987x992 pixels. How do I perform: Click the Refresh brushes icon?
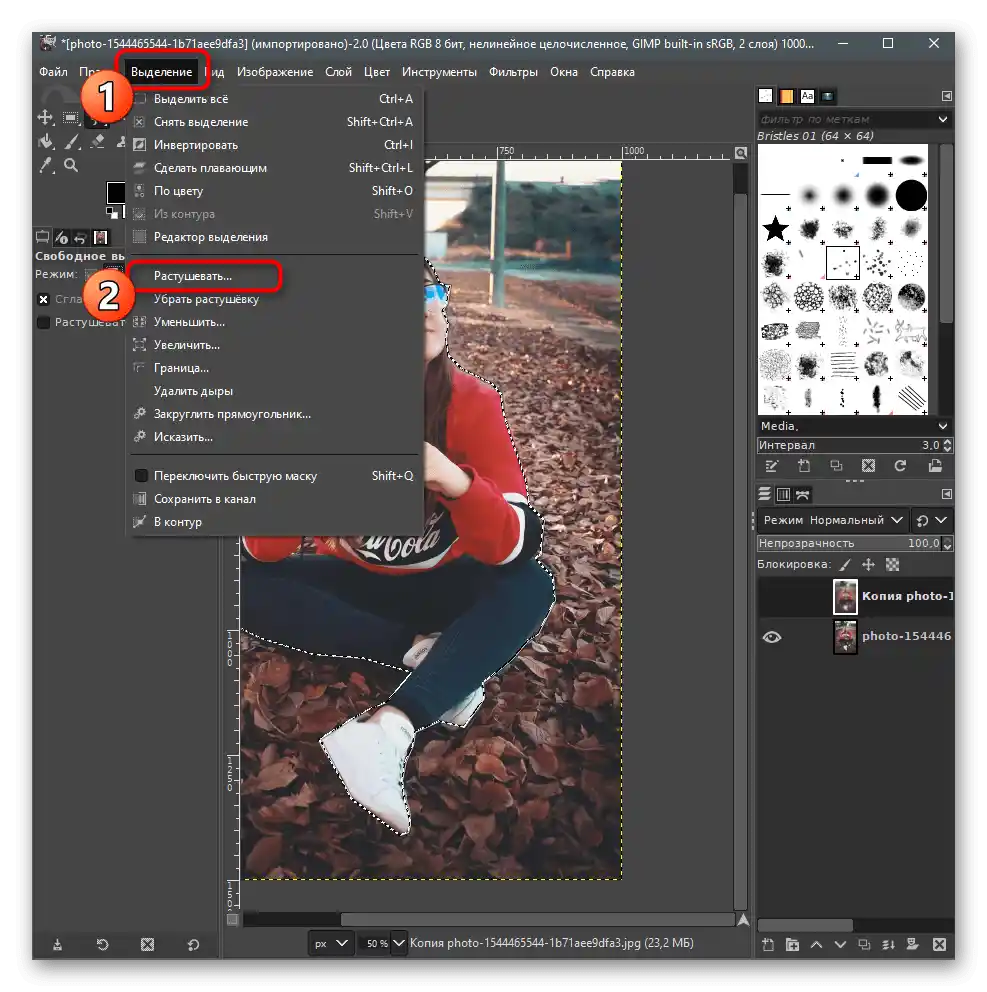[900, 466]
